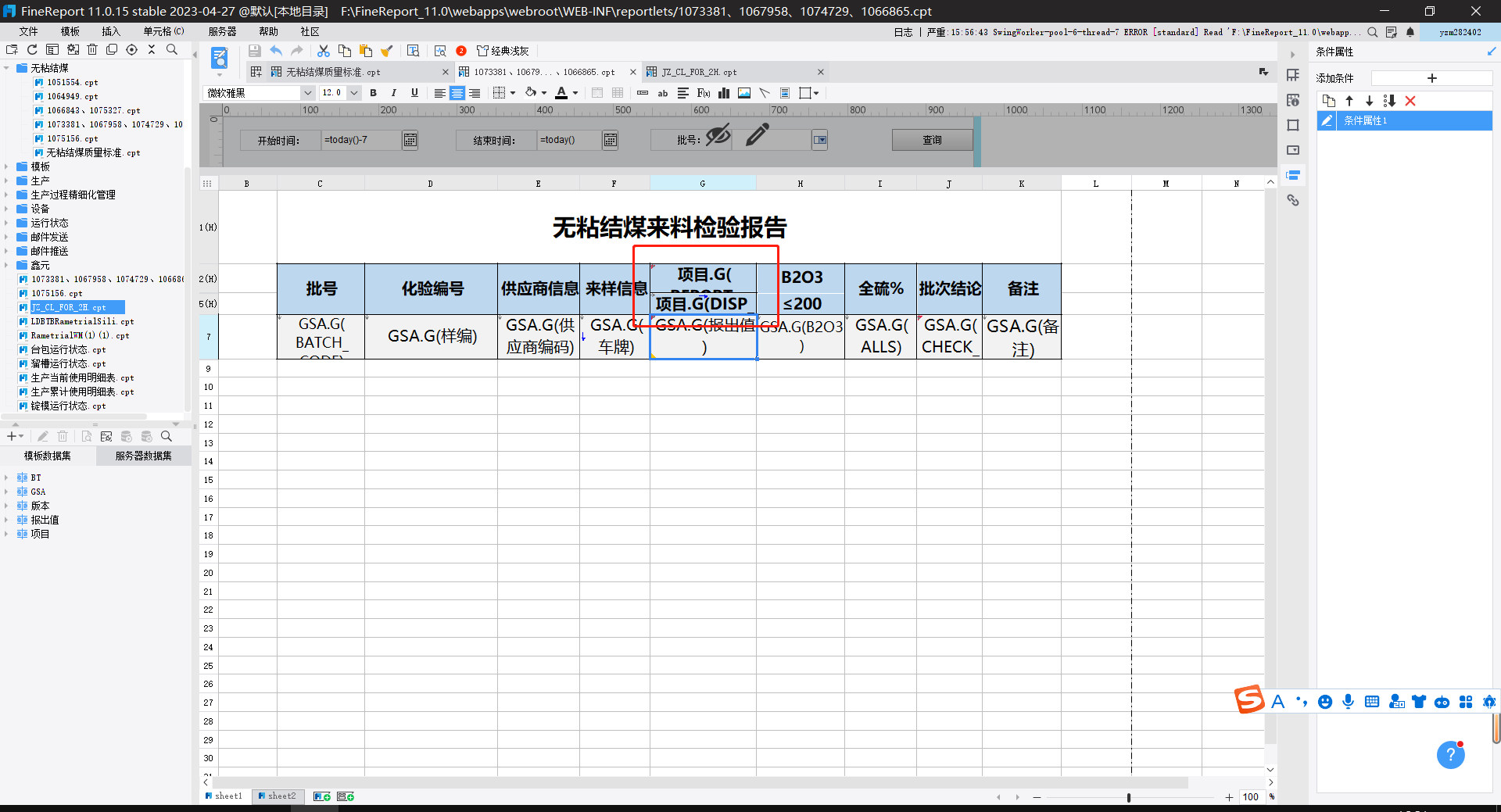Insert formula using F(x) icon

click(704, 93)
